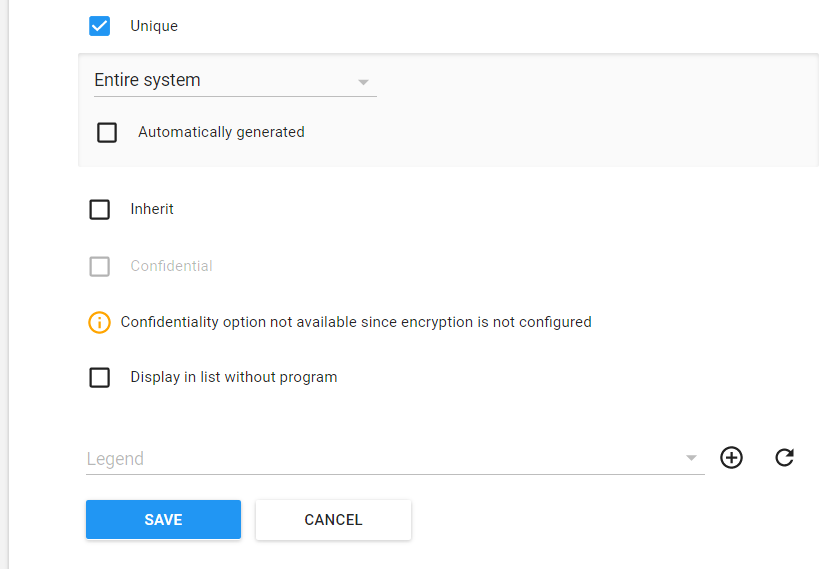The width and height of the screenshot is (833, 569).
Task: Enable the Automatically generated checkbox
Action: point(107,132)
